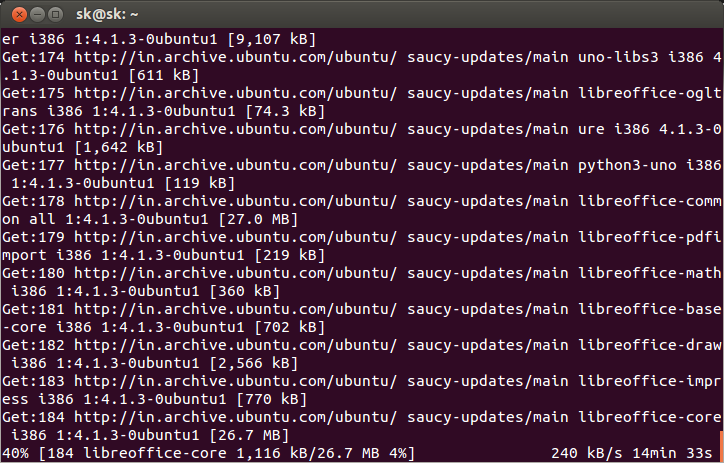Click '1,116 kB/26.7 MB 4%' progress text

point(321,453)
